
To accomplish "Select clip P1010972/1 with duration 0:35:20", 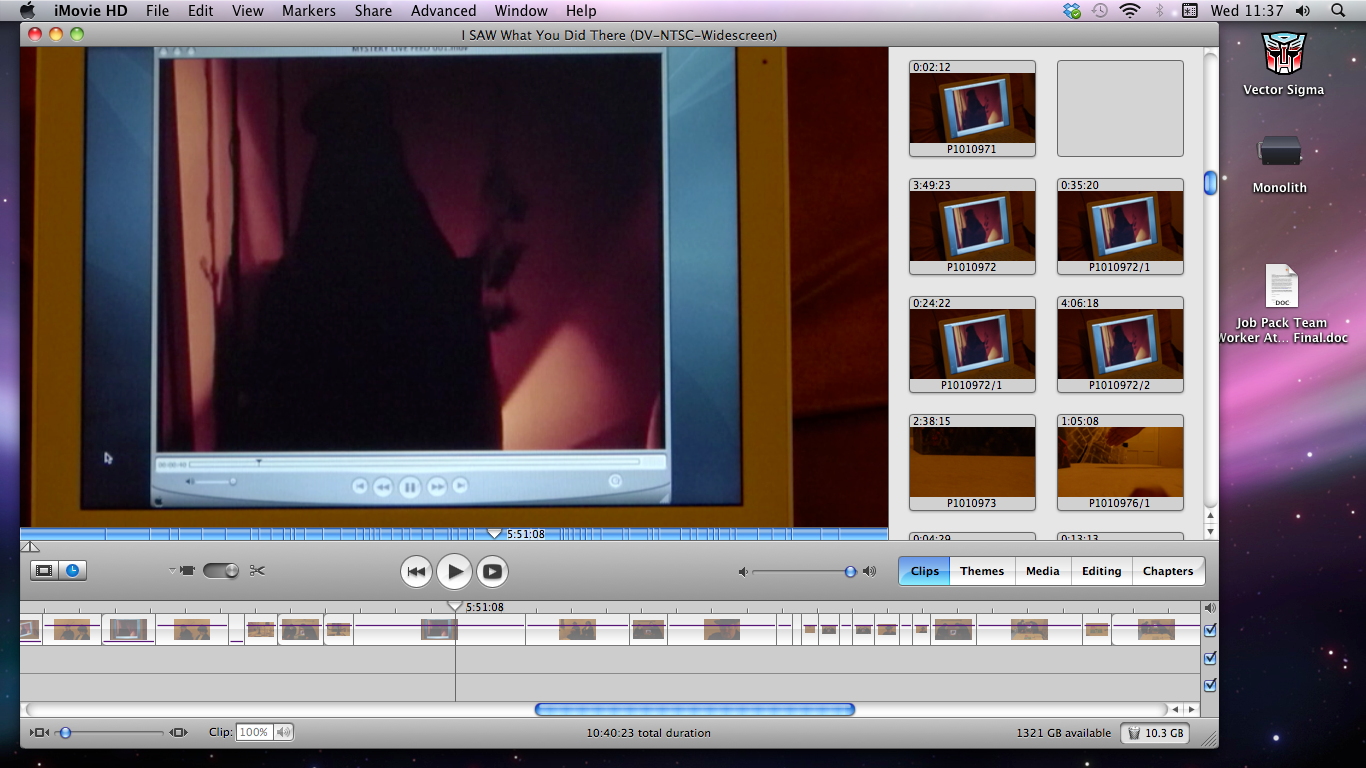I will click(1120, 226).
